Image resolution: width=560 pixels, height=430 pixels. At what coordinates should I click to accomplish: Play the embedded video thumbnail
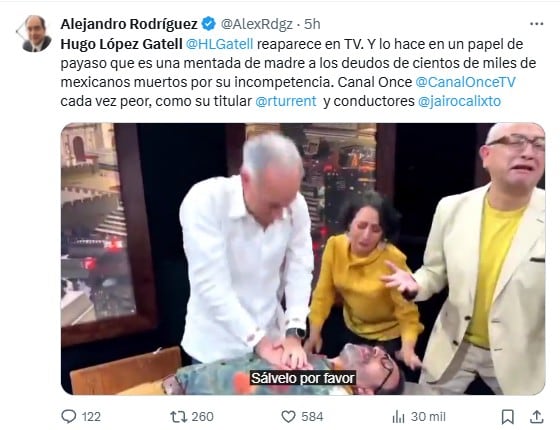(x=303, y=259)
